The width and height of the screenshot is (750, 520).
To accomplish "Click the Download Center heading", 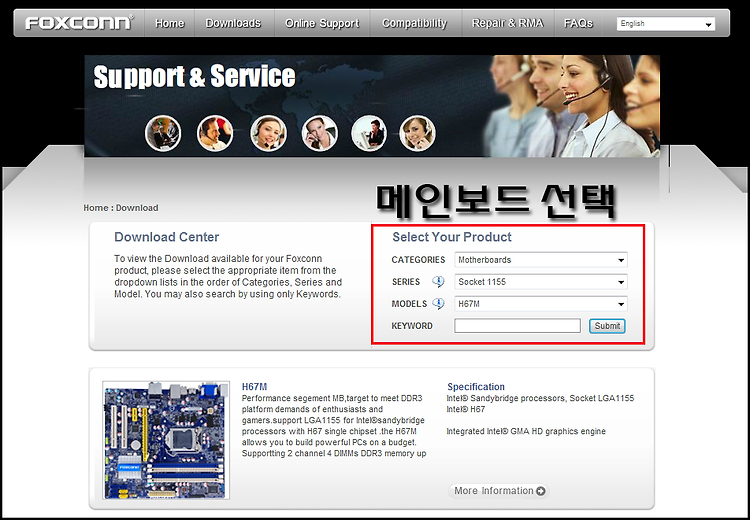I will point(166,237).
